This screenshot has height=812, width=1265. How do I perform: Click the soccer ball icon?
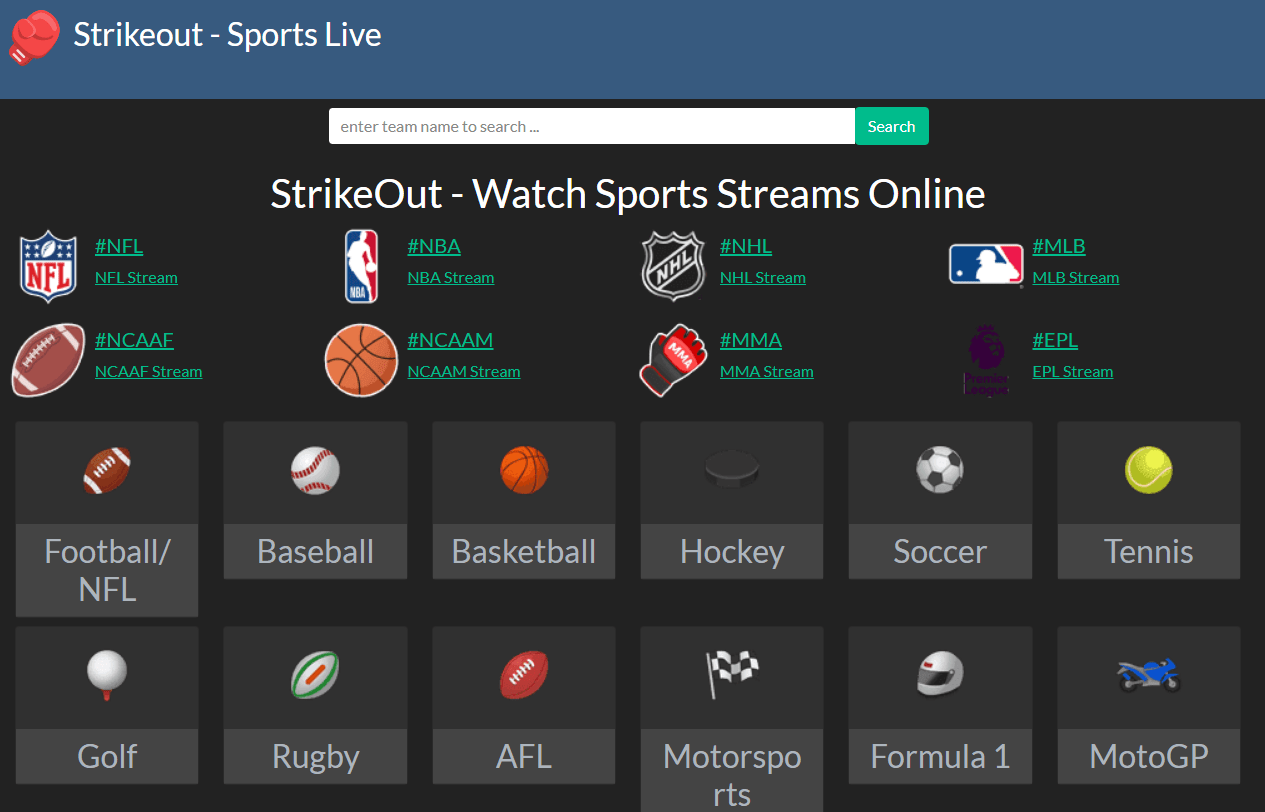pyautogui.click(x=940, y=470)
